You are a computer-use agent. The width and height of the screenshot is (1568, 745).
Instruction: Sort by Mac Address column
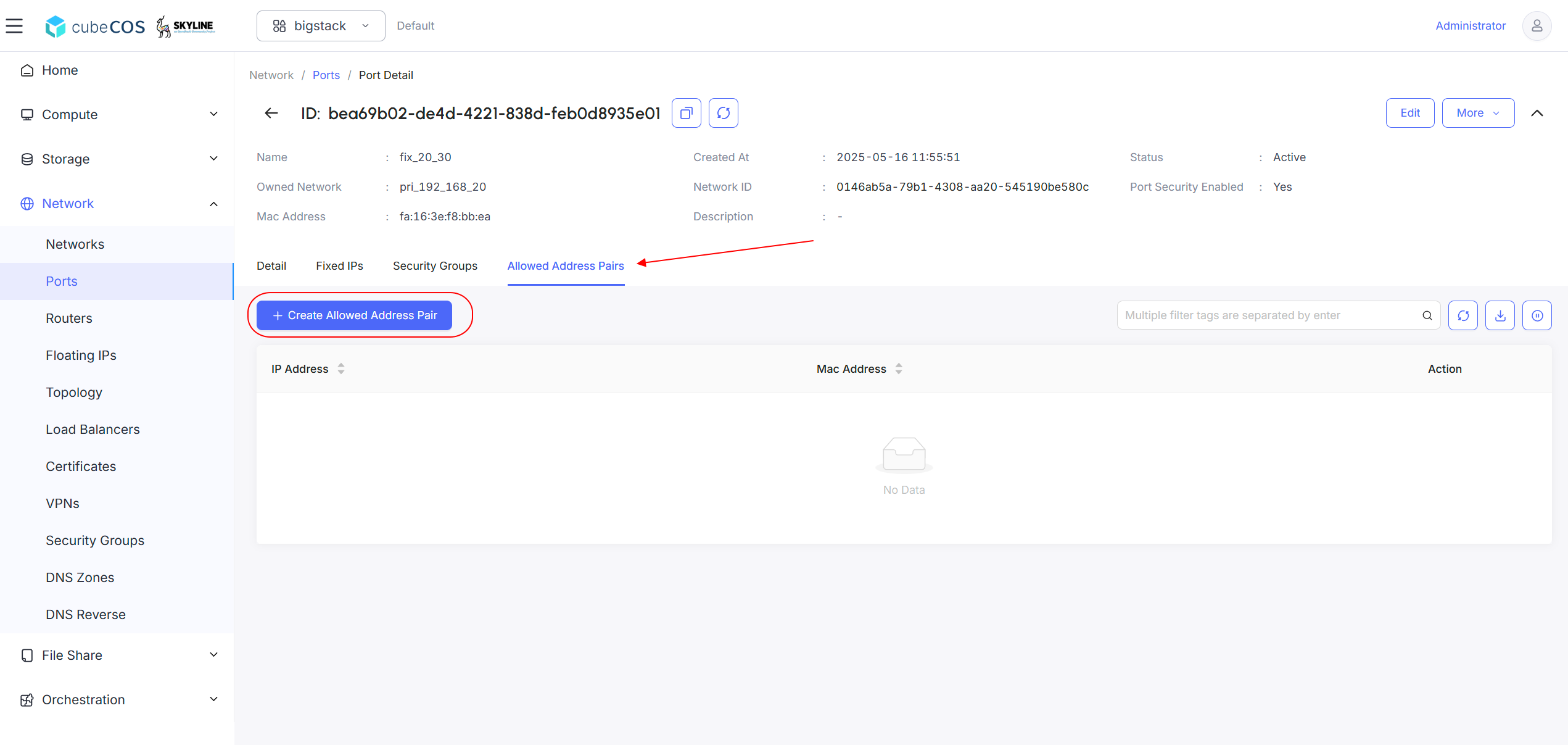click(x=899, y=368)
